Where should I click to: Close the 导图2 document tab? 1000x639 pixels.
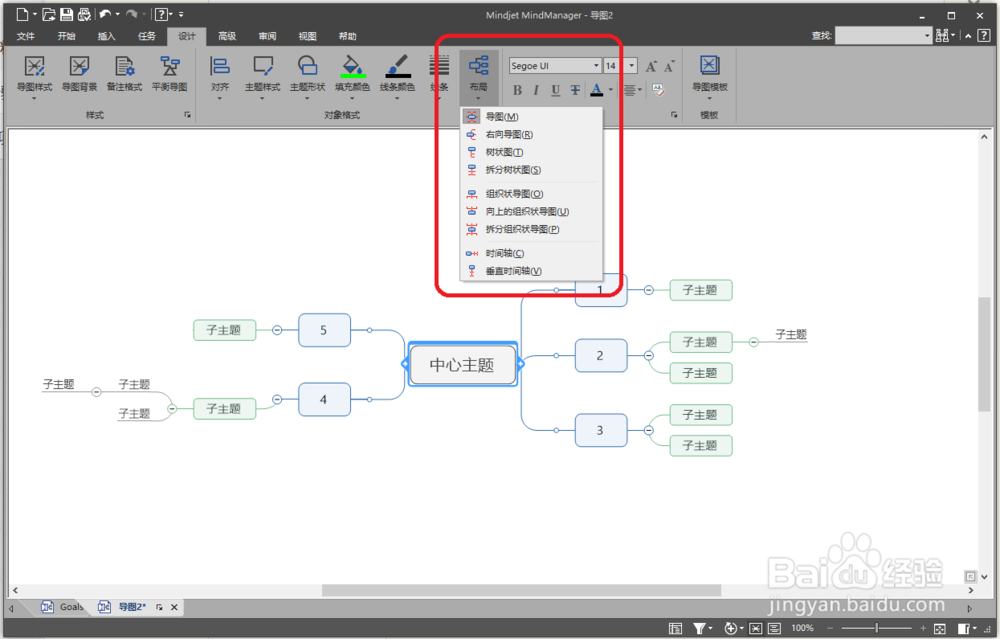173,607
